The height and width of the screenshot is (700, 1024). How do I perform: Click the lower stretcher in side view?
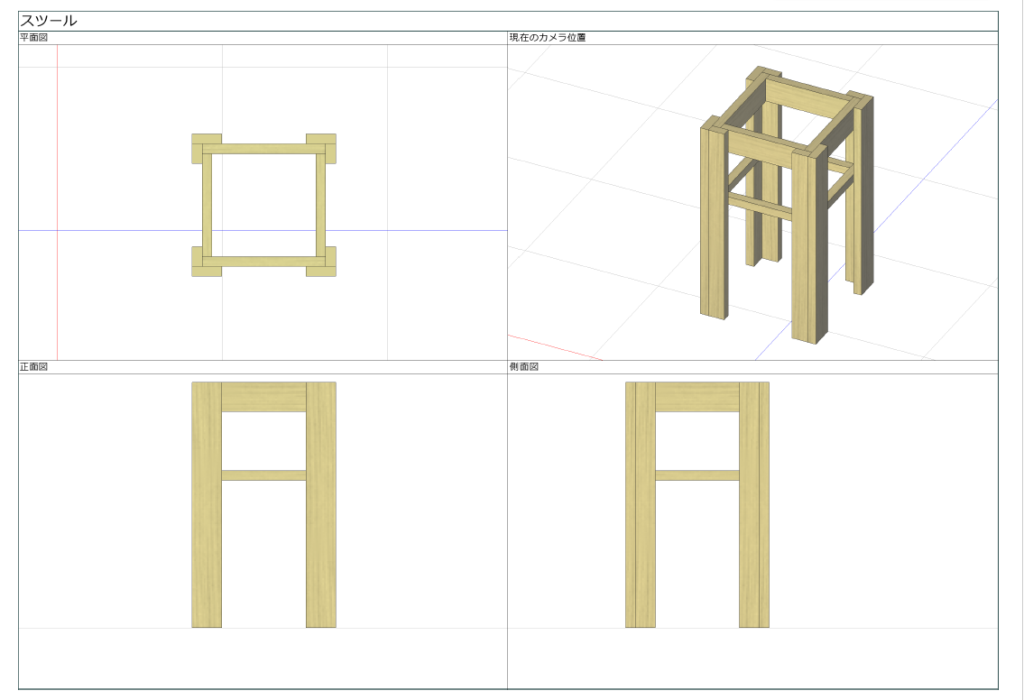pyautogui.click(x=697, y=475)
